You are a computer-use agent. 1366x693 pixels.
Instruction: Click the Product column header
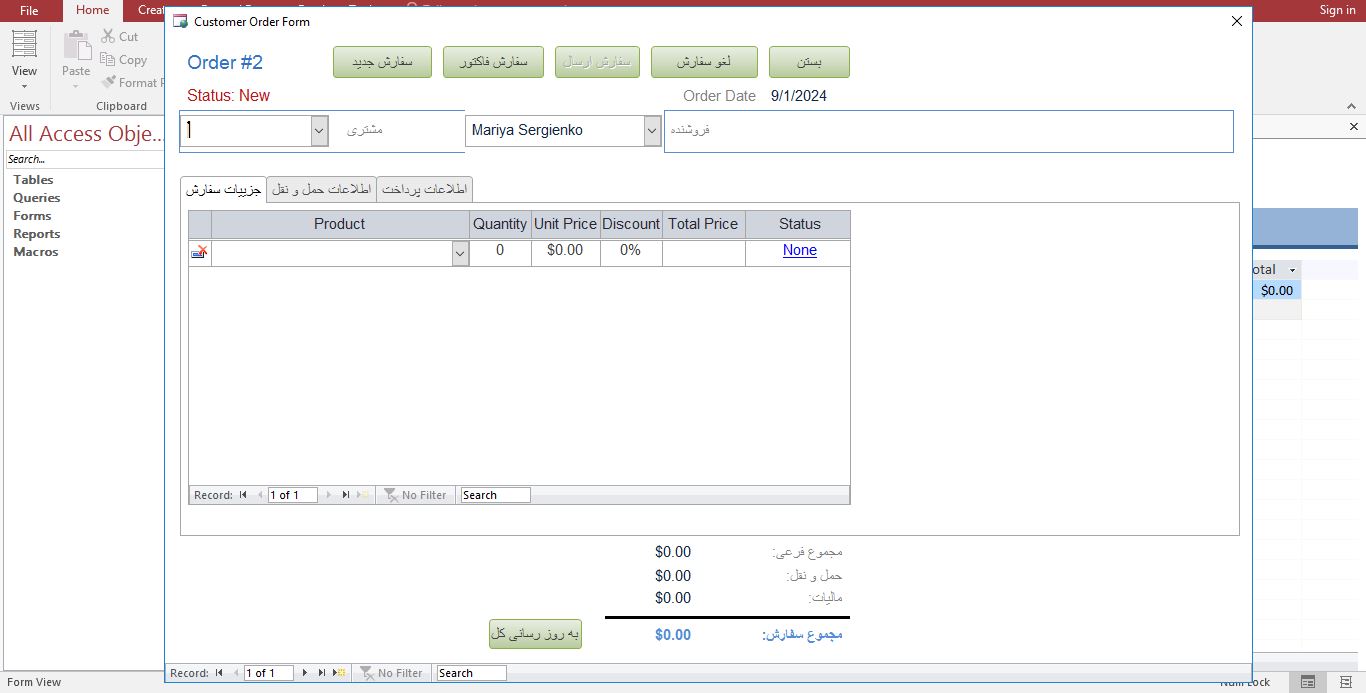point(340,224)
